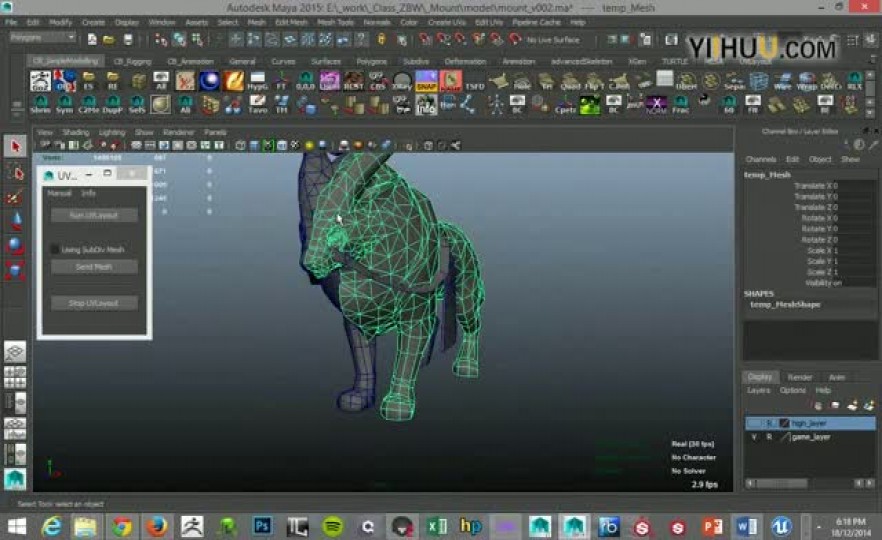Click the Save Scene disk icon
The width and height of the screenshot is (882, 540).
128,39
